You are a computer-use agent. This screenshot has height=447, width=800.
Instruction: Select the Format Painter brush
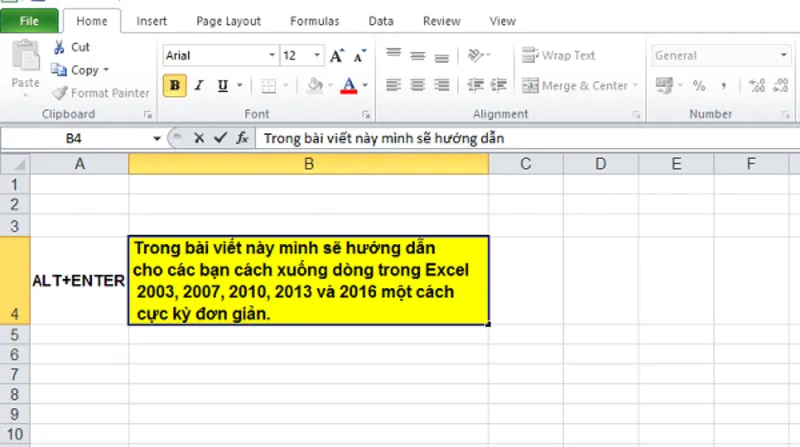pyautogui.click(x=60, y=93)
